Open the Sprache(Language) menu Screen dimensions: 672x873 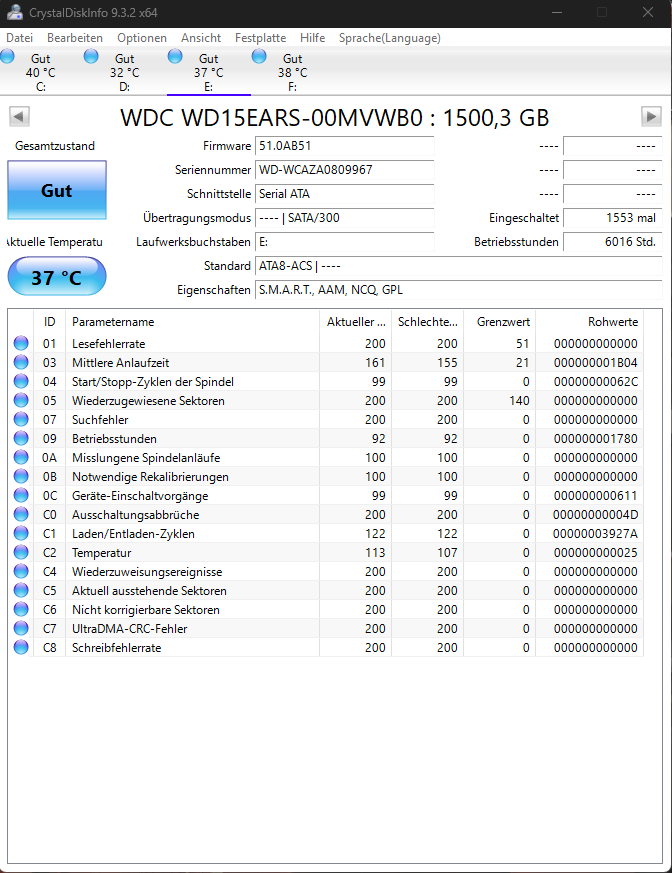point(390,38)
